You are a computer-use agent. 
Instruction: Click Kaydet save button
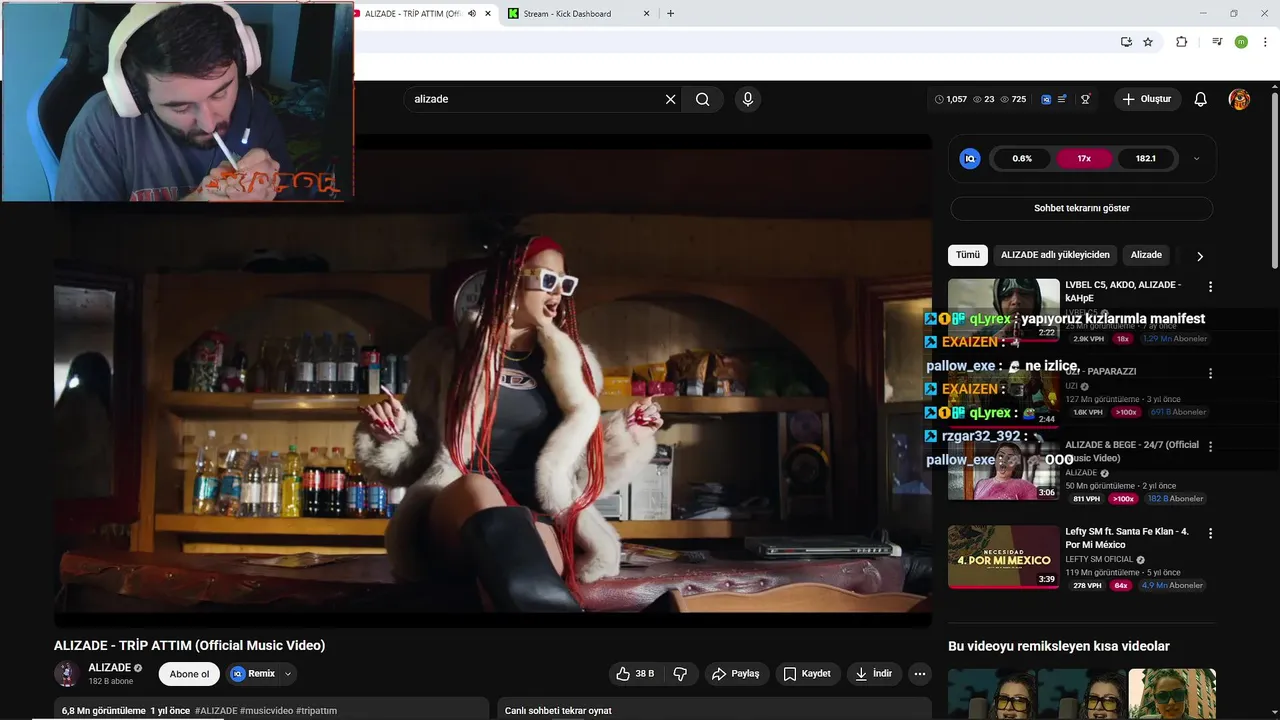coord(807,674)
